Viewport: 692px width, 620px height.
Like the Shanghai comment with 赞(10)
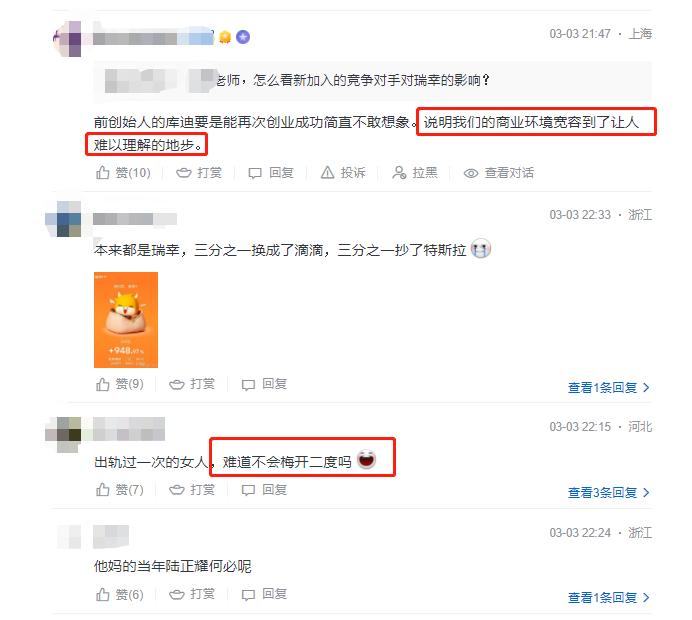[x=123, y=173]
